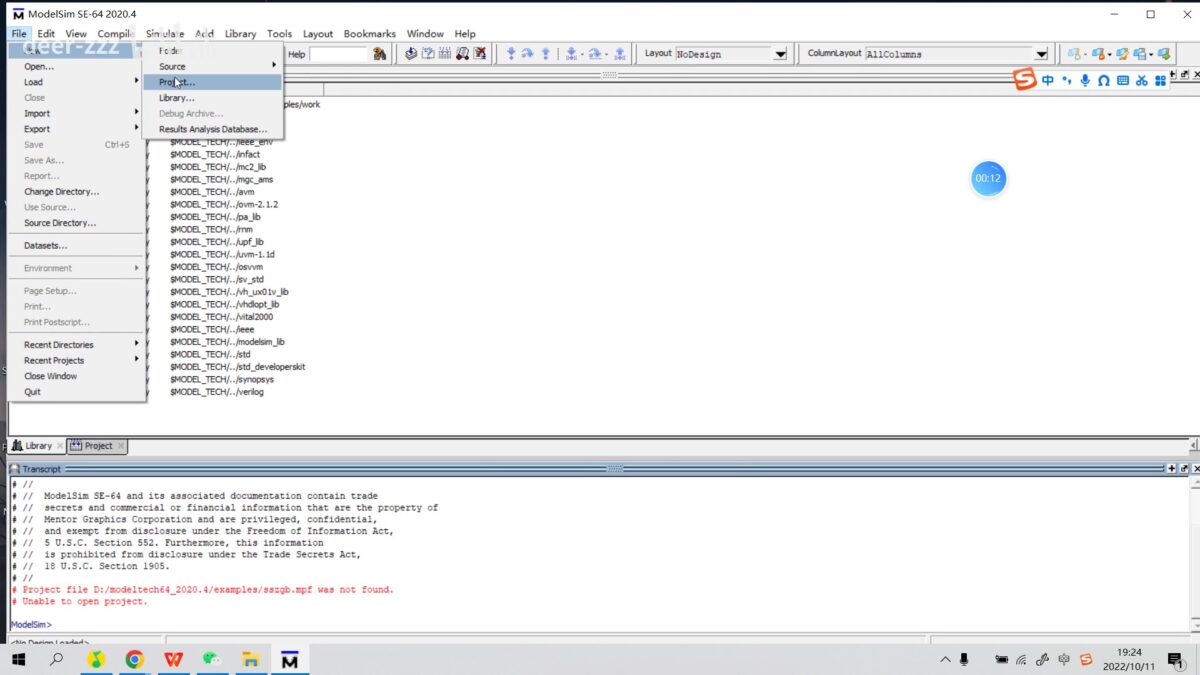Zoom the Transcript pane with the plus button
Screen dimensions: 1200x675
click(1172, 468)
